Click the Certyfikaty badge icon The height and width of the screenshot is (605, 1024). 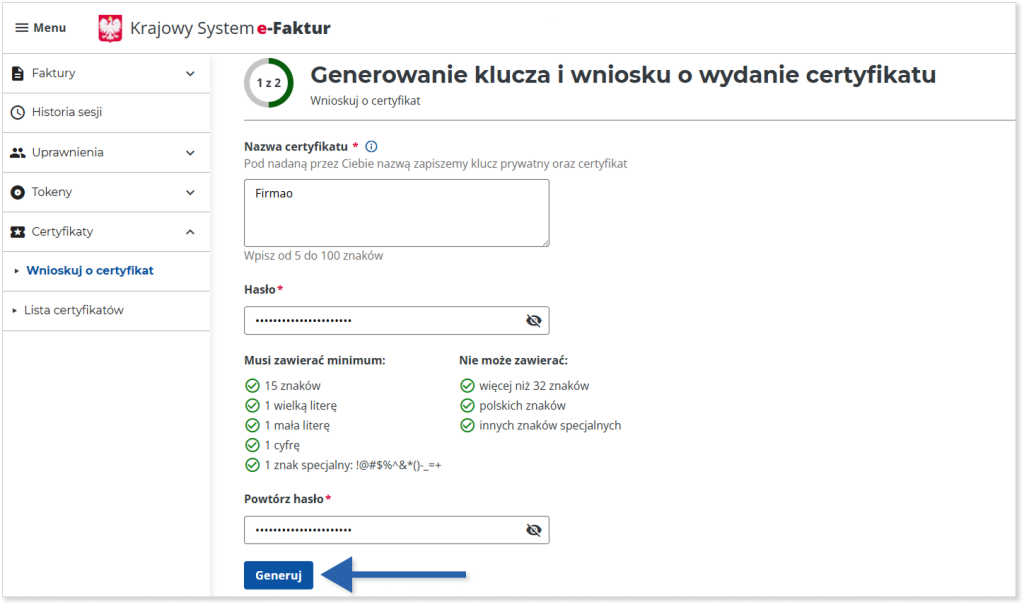(x=17, y=232)
